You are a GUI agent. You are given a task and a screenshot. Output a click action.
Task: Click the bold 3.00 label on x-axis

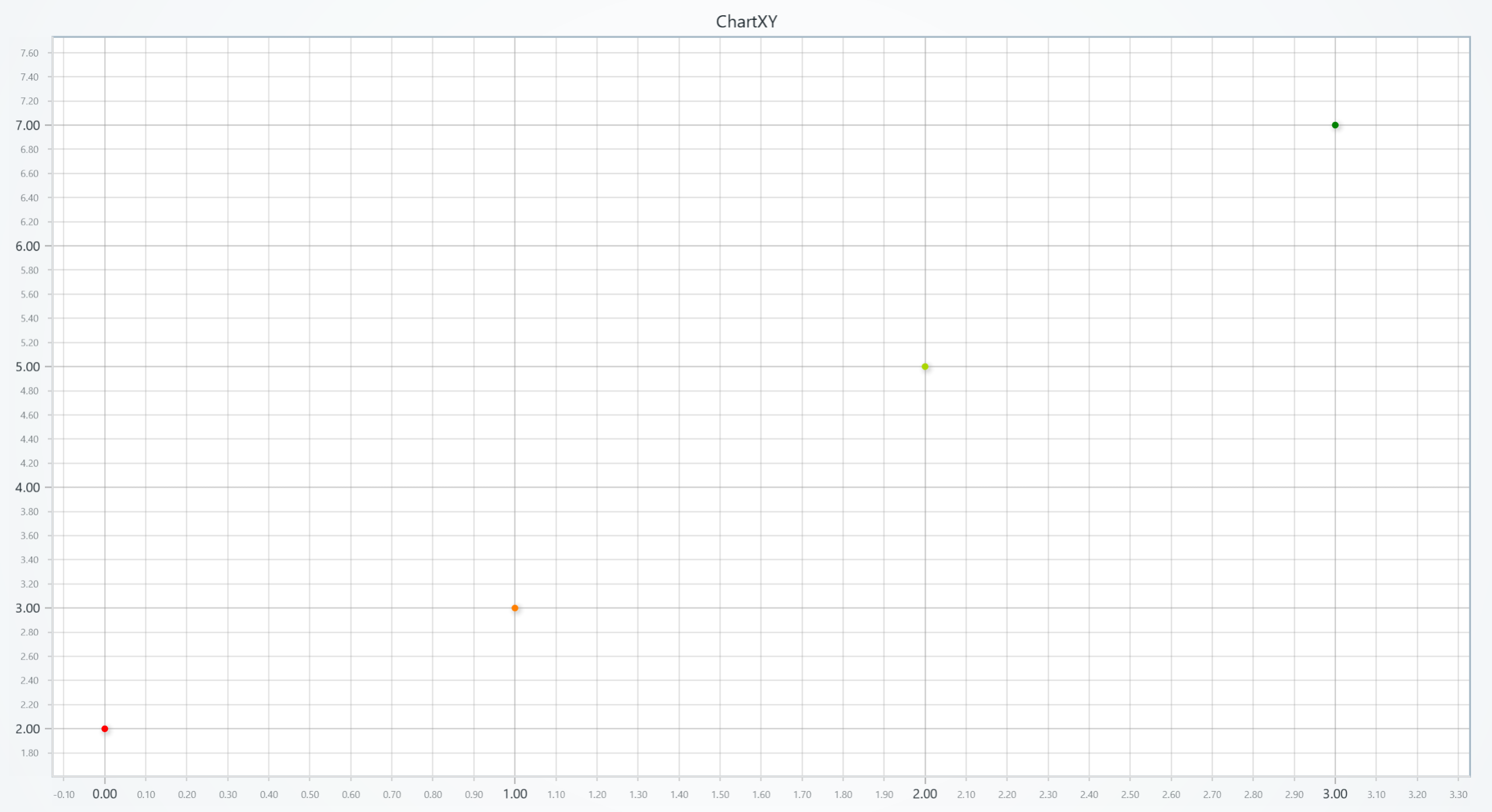tap(1335, 793)
